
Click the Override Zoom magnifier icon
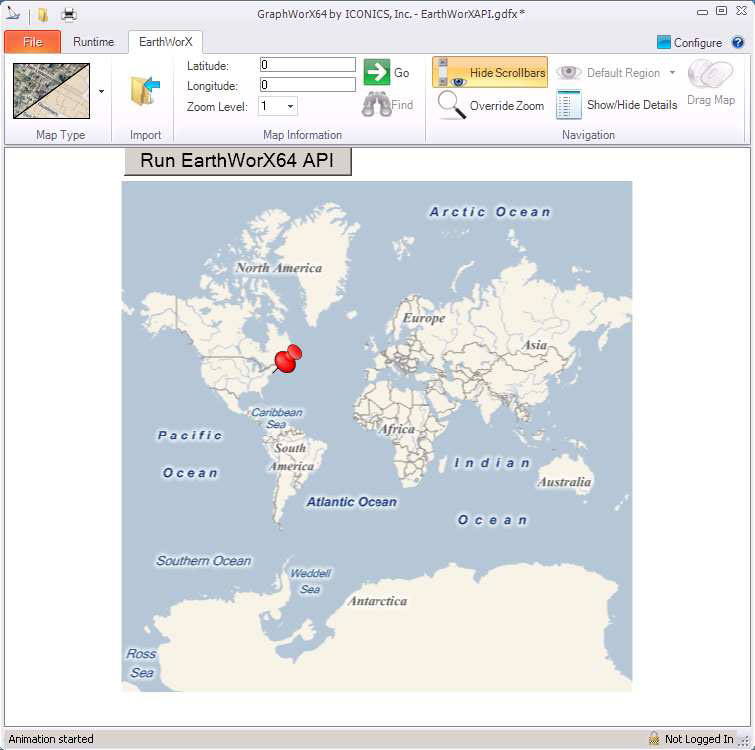[452, 105]
